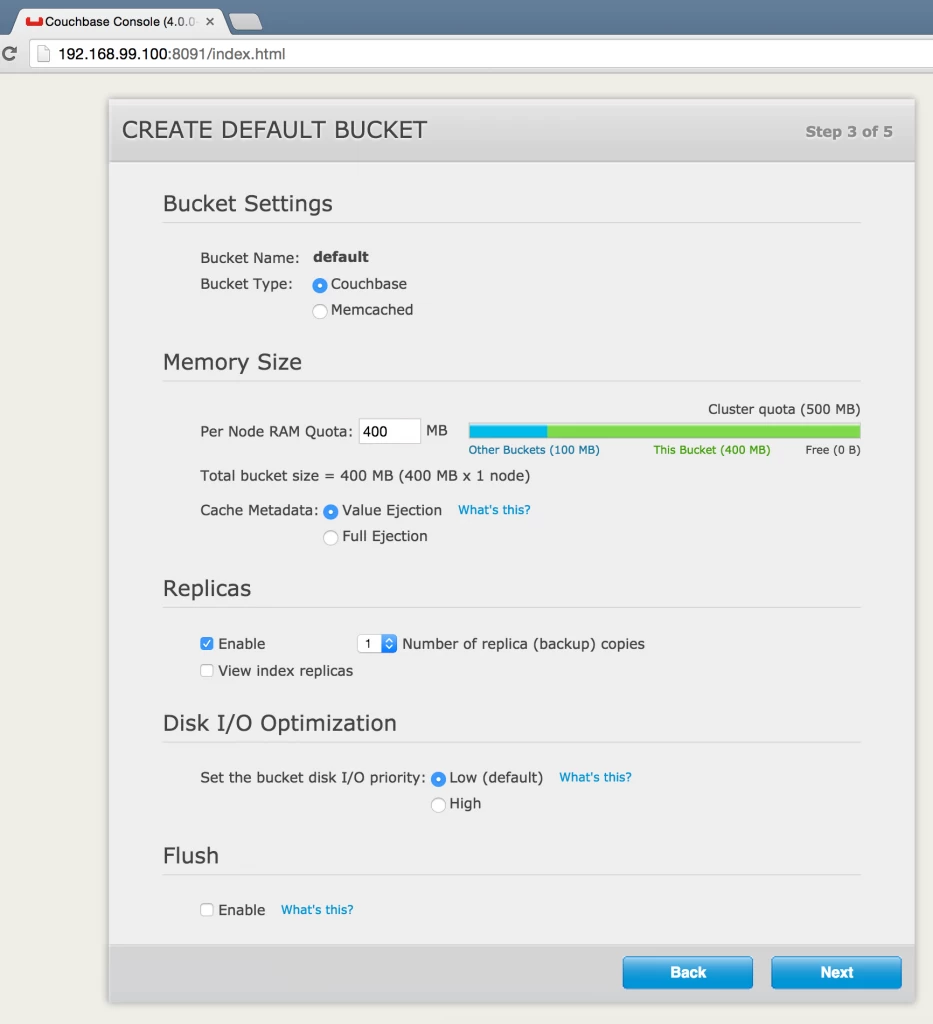Switch to the Couchbase Console tab

click(x=119, y=22)
